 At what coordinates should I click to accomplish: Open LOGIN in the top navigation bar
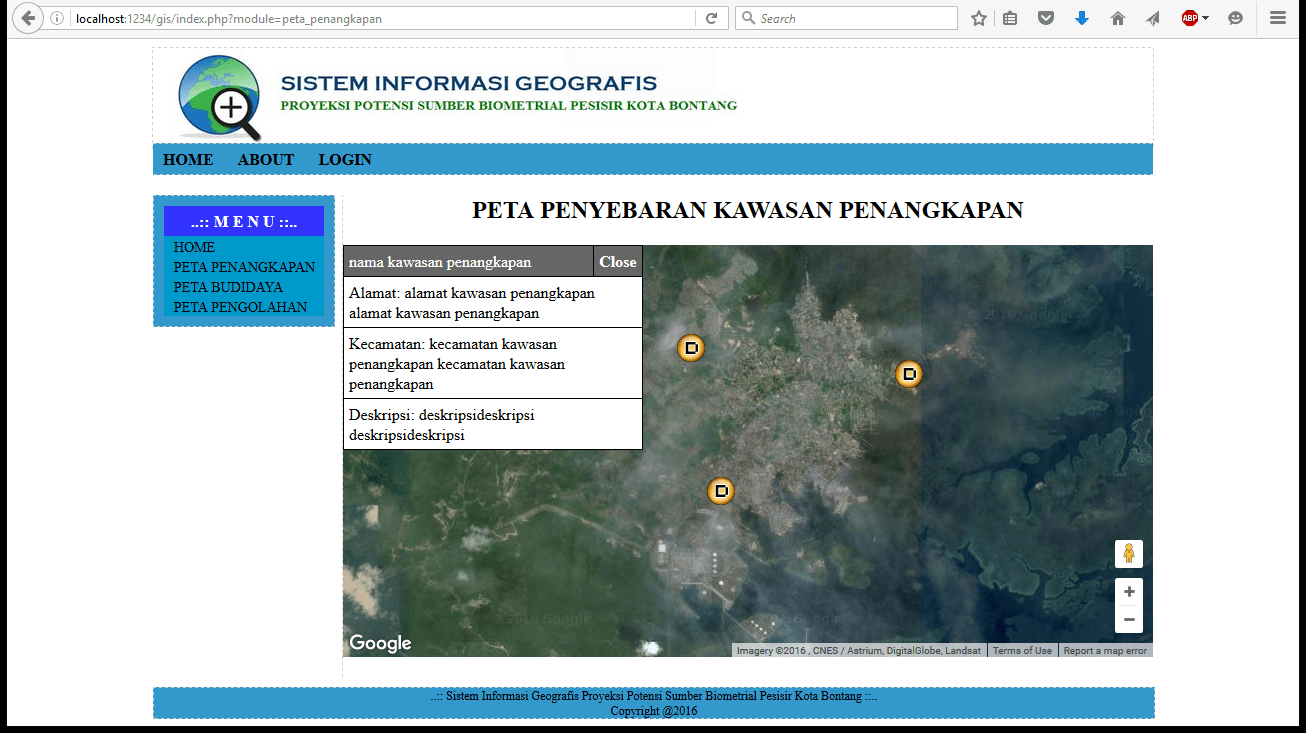pos(345,160)
